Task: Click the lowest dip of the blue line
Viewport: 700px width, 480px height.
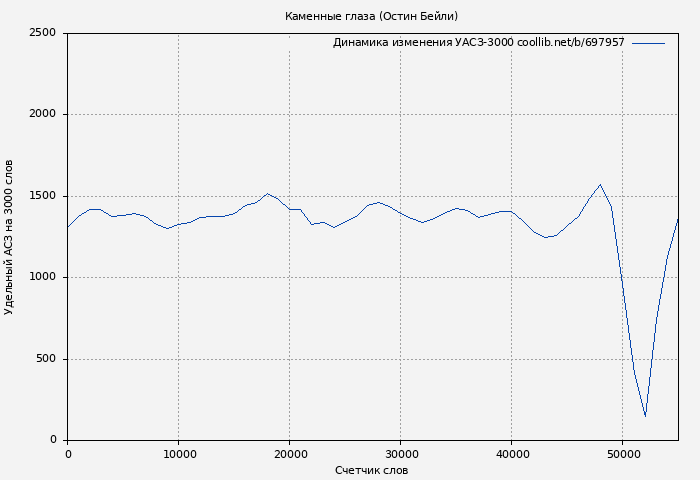Action: (x=645, y=415)
